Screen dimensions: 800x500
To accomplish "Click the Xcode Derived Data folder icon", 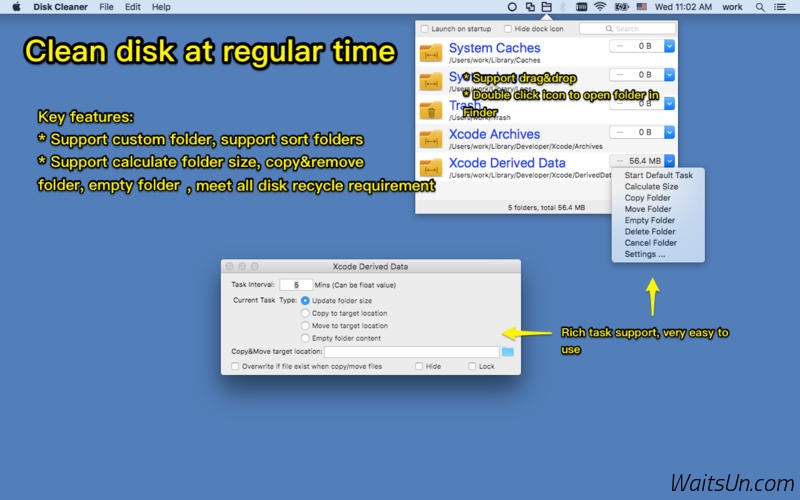I will (431, 167).
